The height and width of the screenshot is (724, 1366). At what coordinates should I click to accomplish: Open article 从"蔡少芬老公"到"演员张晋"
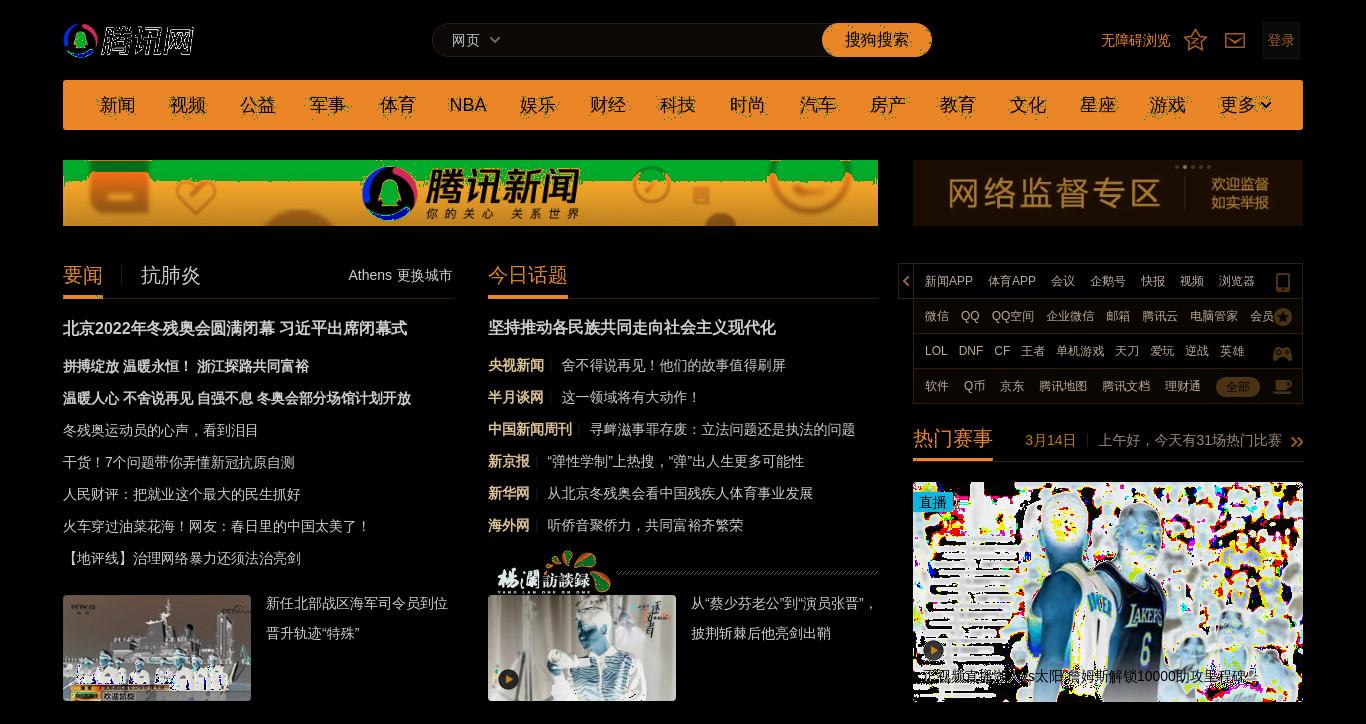pyautogui.click(x=784, y=618)
